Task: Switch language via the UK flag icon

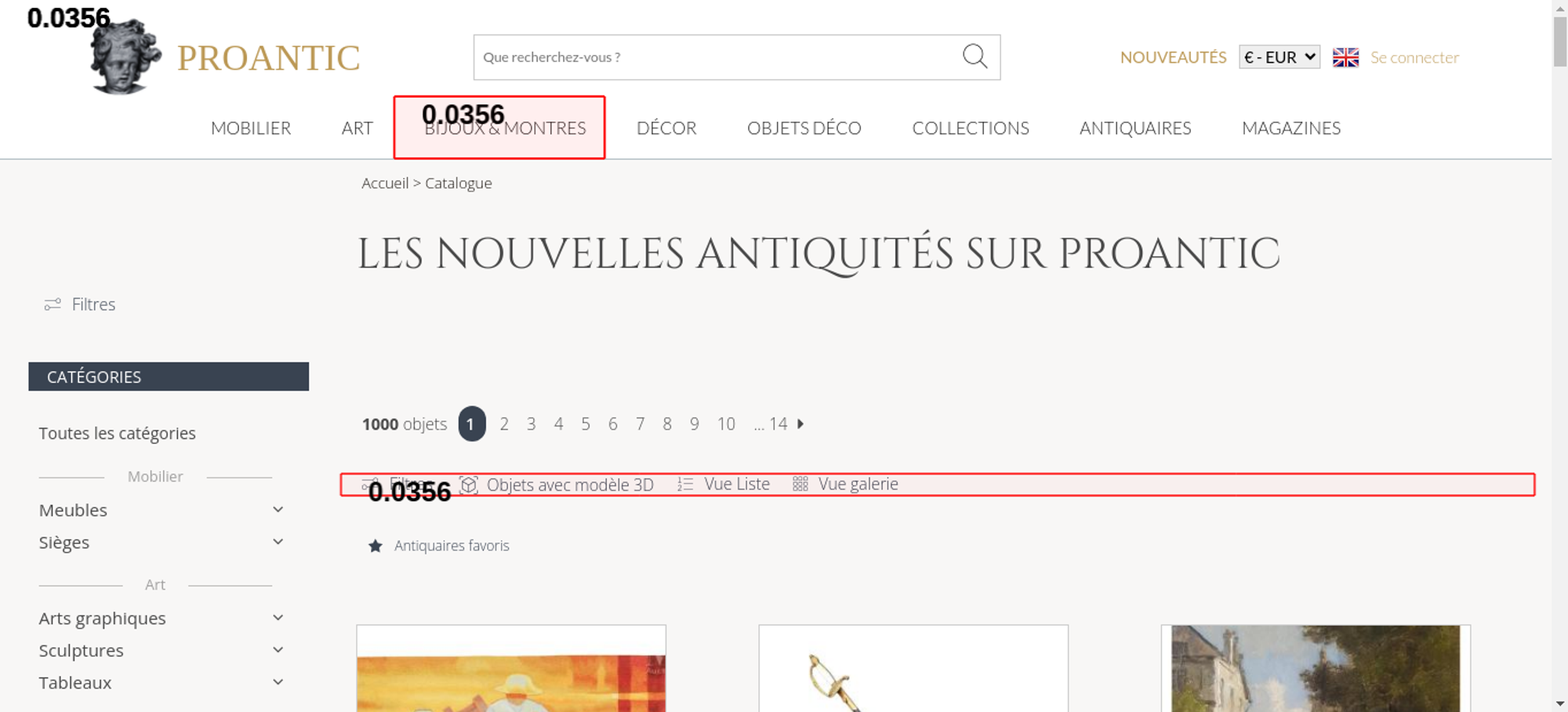Action: pos(1345,57)
